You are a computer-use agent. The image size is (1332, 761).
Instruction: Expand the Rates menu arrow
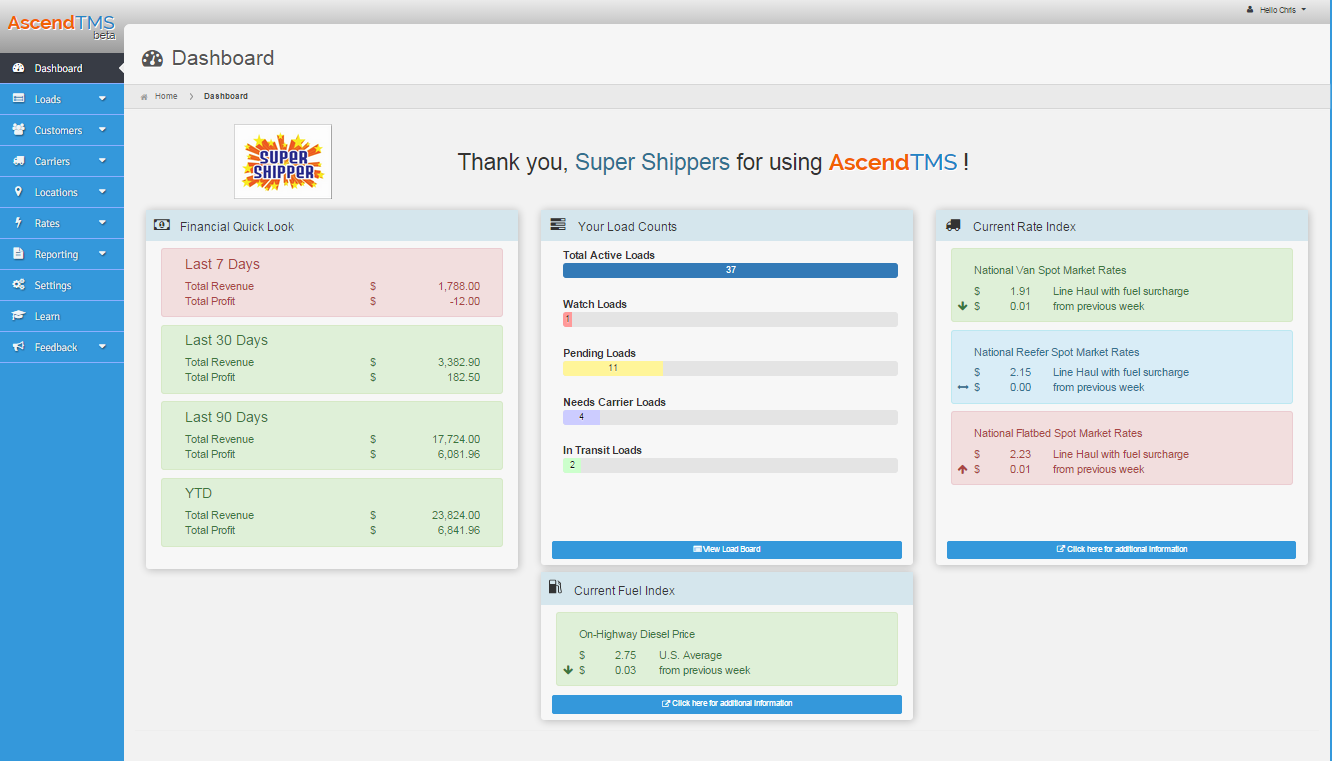[102, 223]
